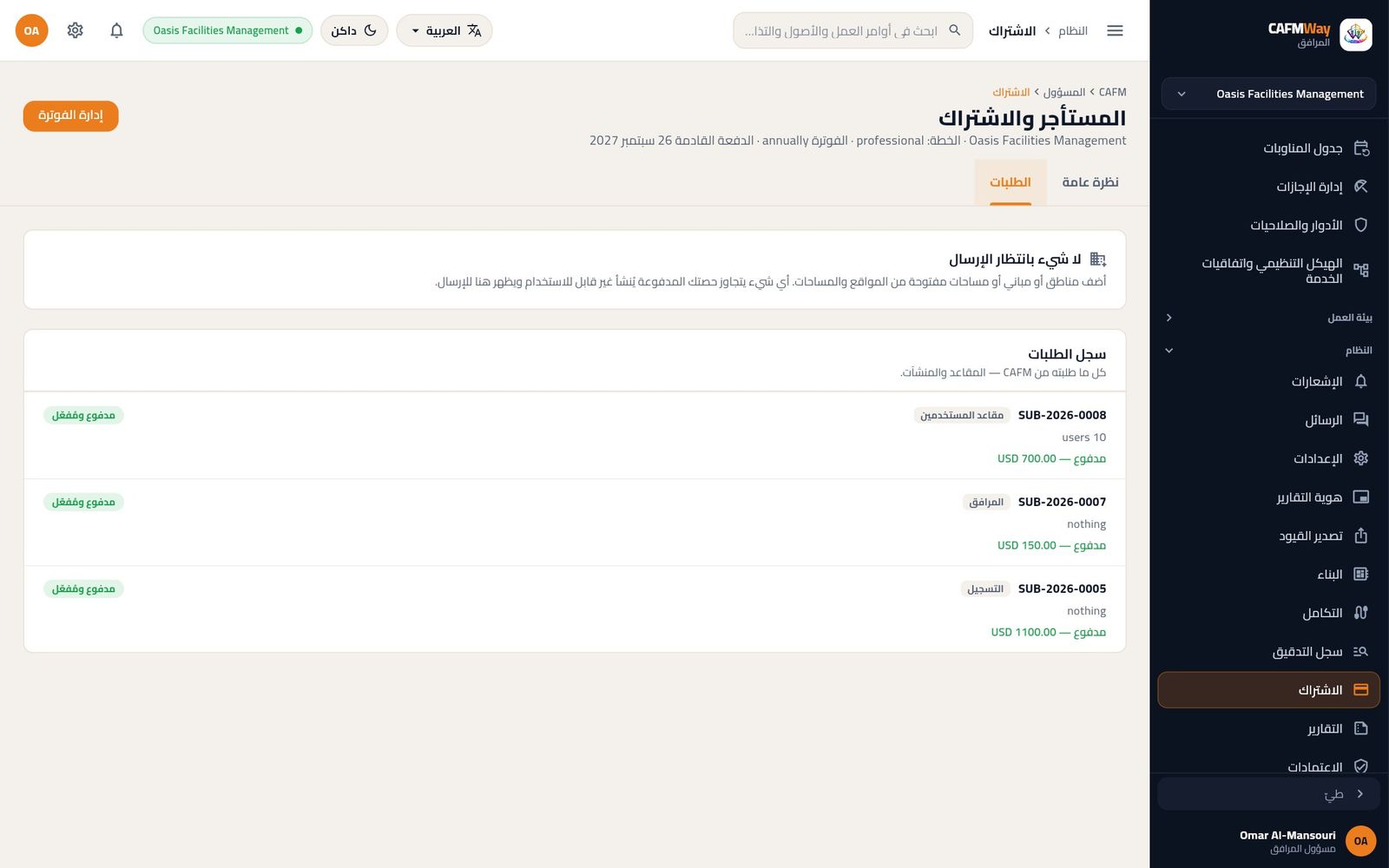Open سجل التدقيق menu item
The height and width of the screenshot is (868, 1389).
pos(1268,651)
